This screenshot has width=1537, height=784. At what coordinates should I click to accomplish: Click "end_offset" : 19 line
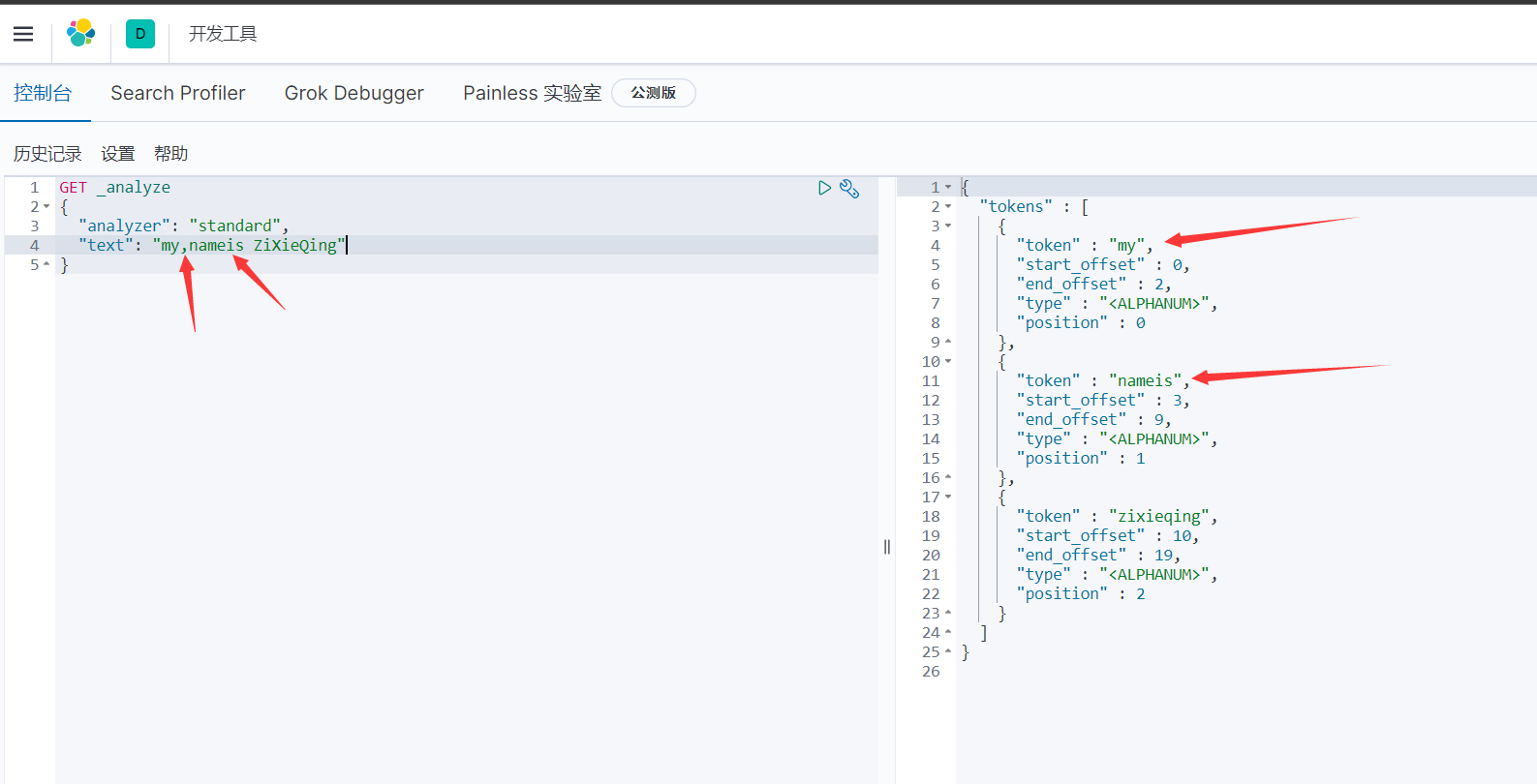point(1098,556)
